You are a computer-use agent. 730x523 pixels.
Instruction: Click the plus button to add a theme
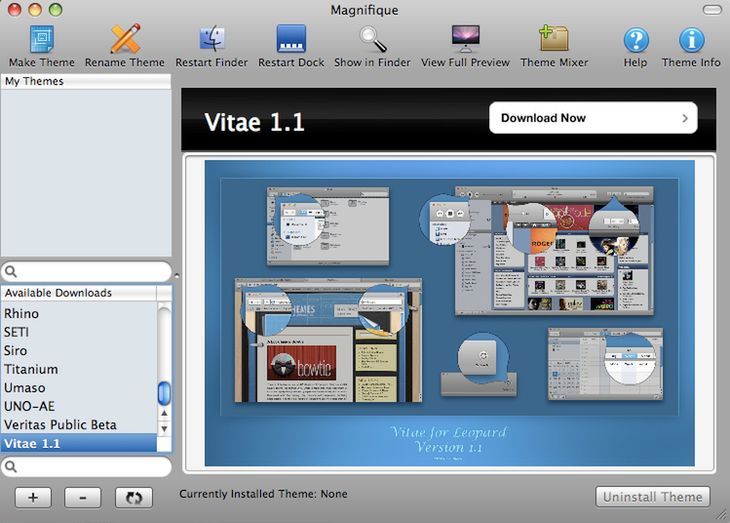33,497
